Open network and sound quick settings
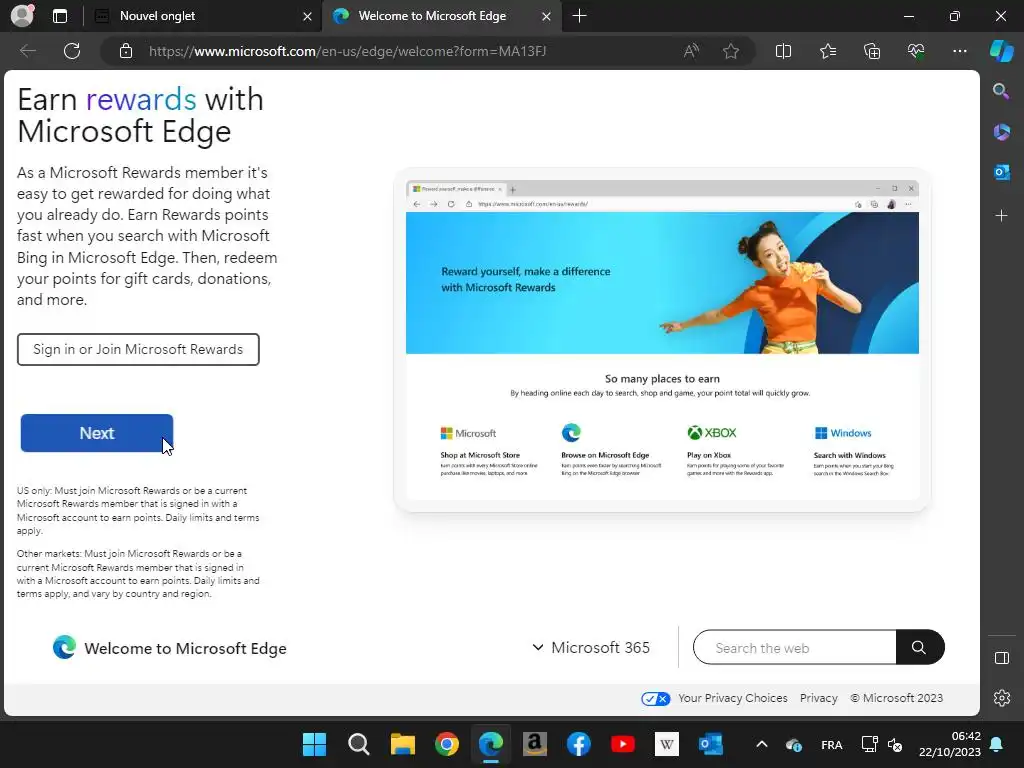 [882, 744]
